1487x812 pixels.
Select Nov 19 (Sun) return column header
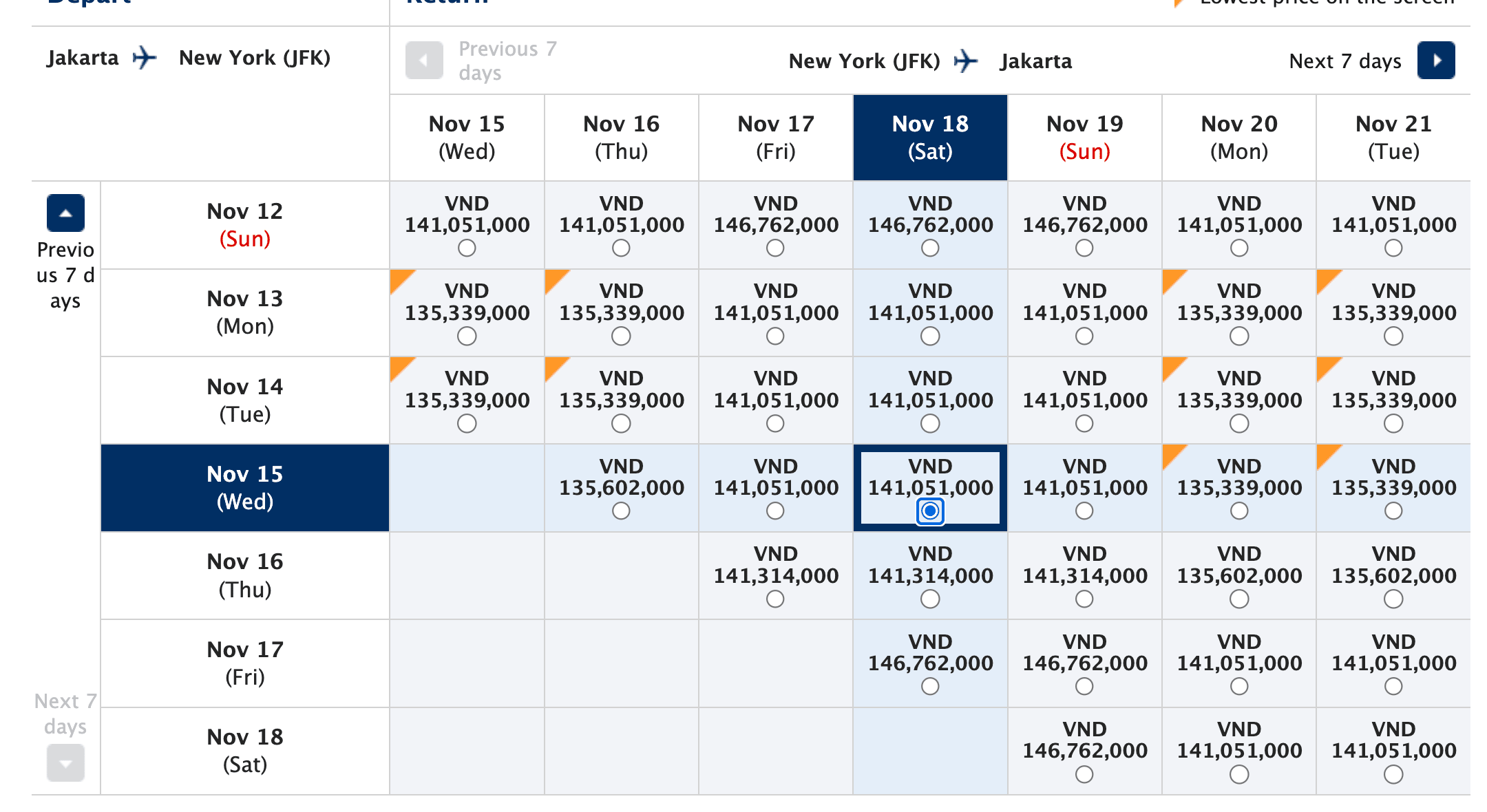1084,138
